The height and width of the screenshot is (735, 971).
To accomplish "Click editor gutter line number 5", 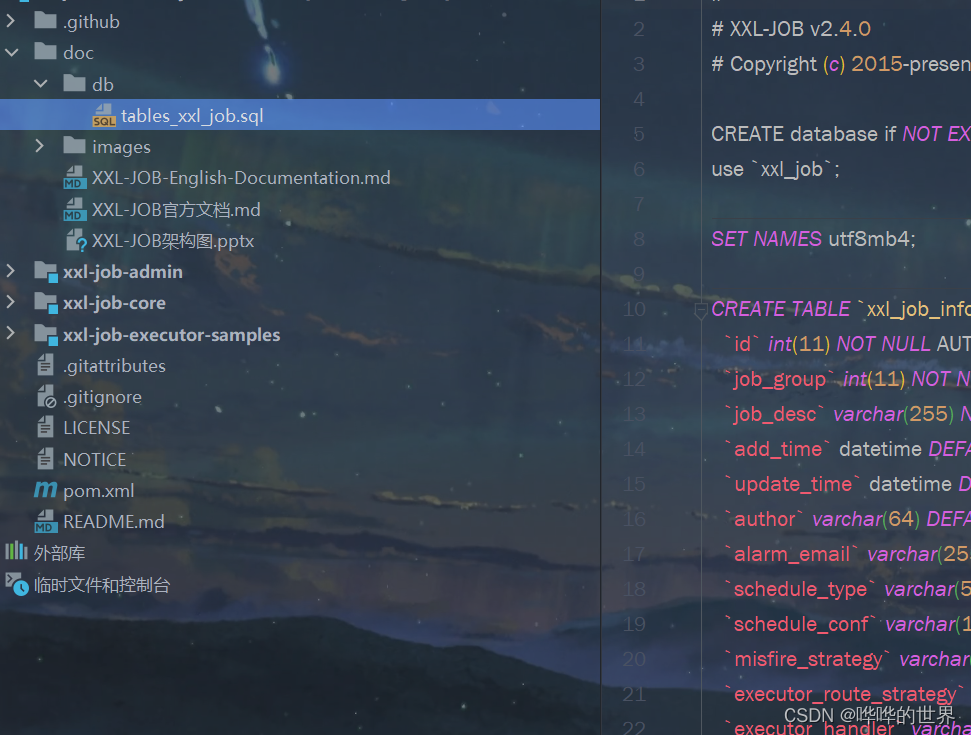I will click(638, 134).
